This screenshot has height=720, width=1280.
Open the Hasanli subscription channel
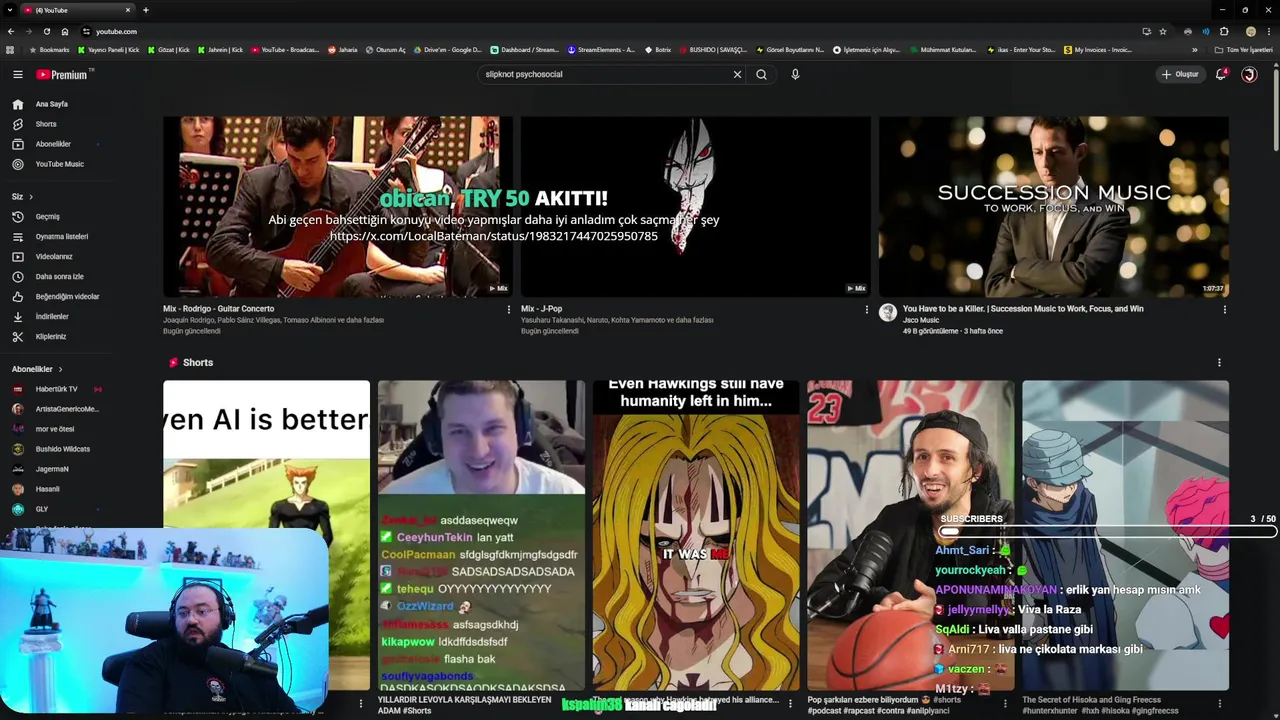coord(47,489)
